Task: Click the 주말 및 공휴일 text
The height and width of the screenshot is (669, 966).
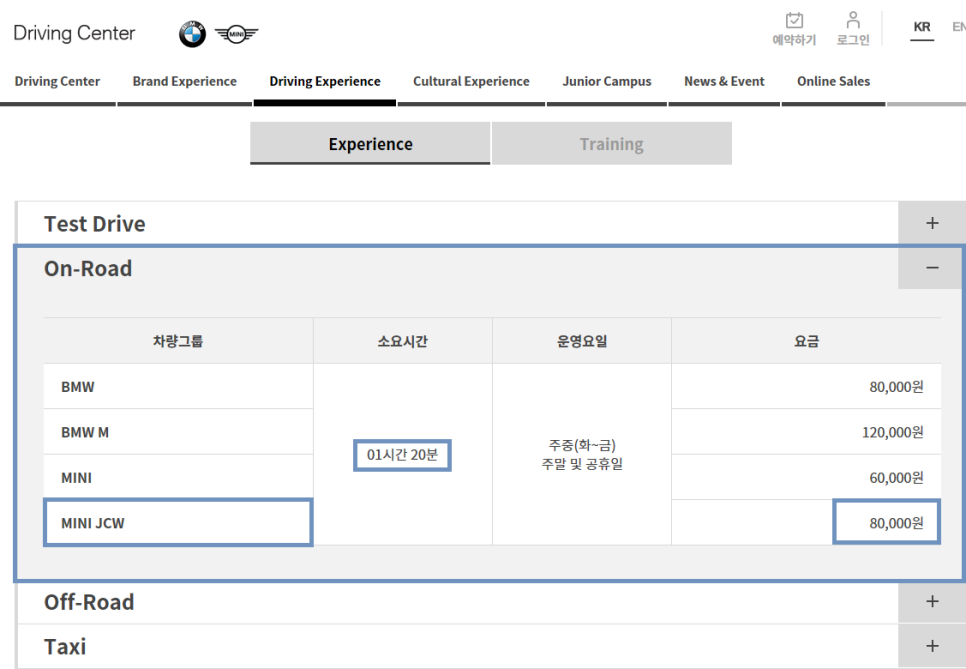Action: 582,464
